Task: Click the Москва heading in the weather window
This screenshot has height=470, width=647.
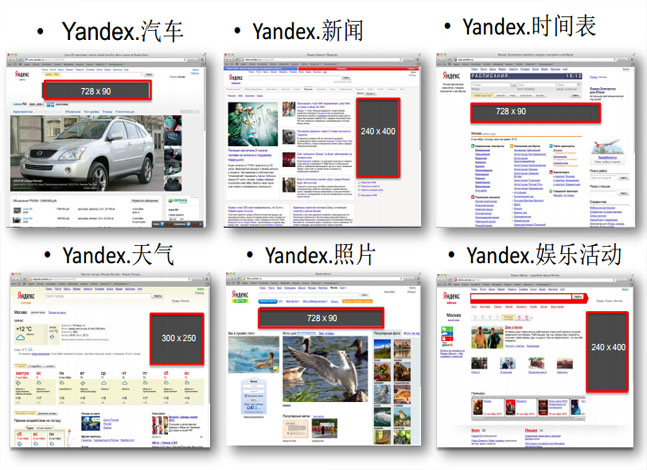Action: point(20,312)
